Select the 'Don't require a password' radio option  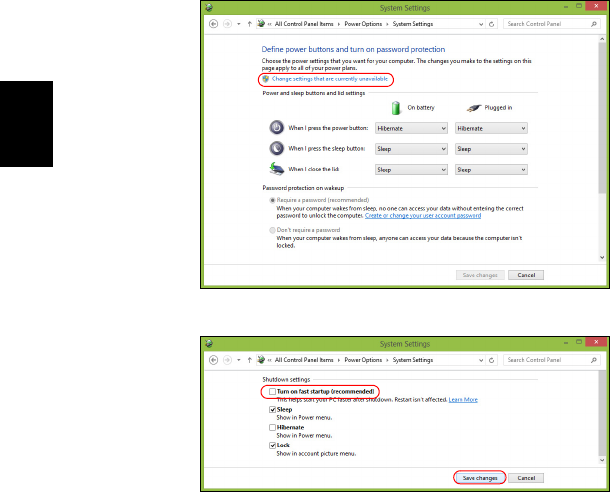pos(272,230)
